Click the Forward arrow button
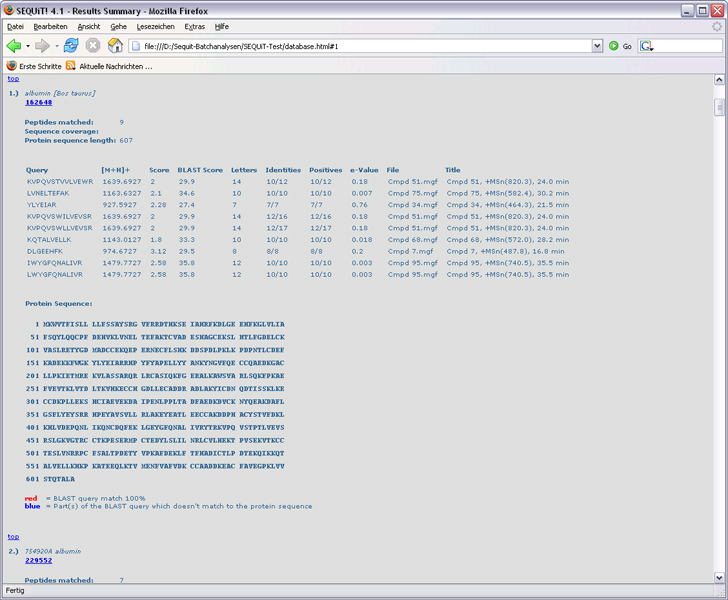The width and height of the screenshot is (728, 600). [x=41, y=46]
